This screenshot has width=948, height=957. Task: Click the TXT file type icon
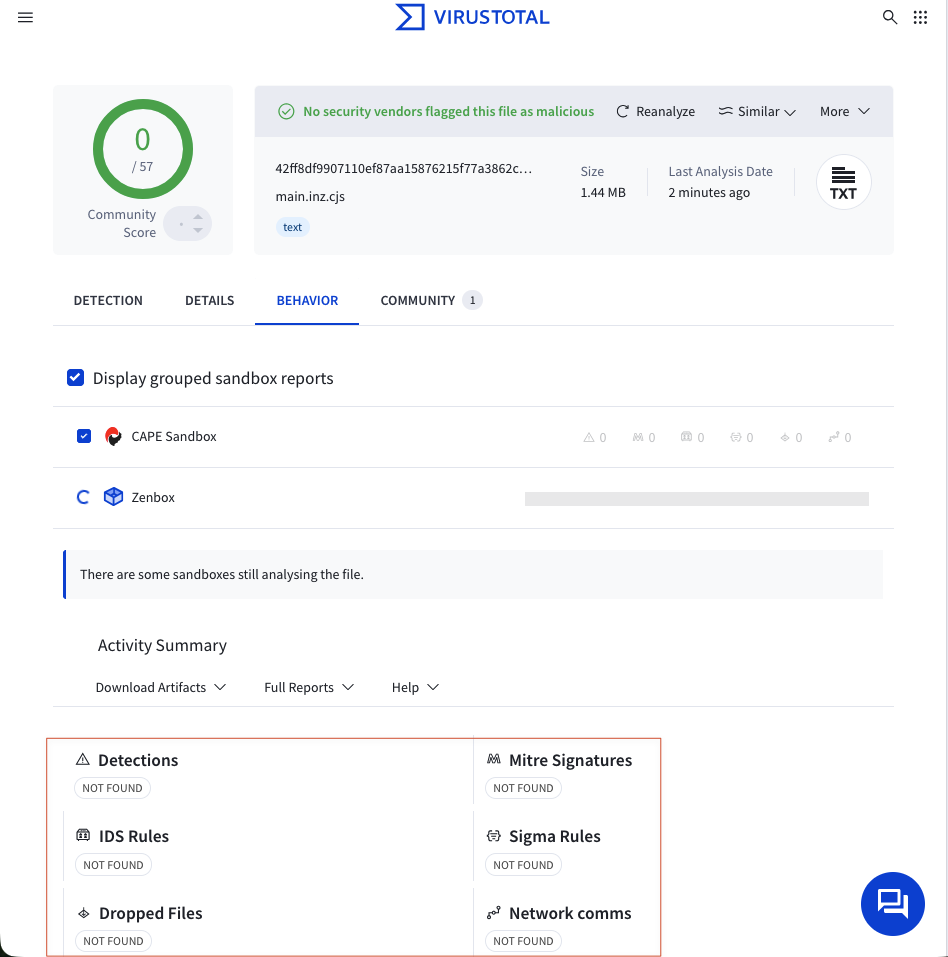click(843, 182)
